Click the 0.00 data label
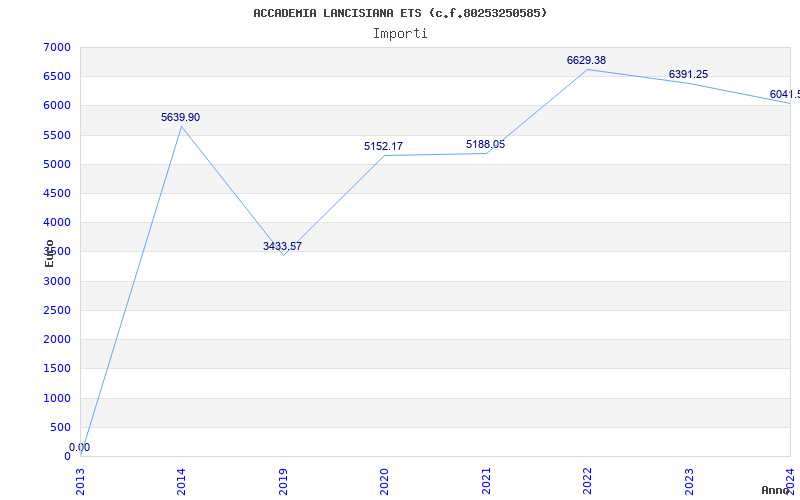The height and width of the screenshot is (500, 800). point(80,447)
